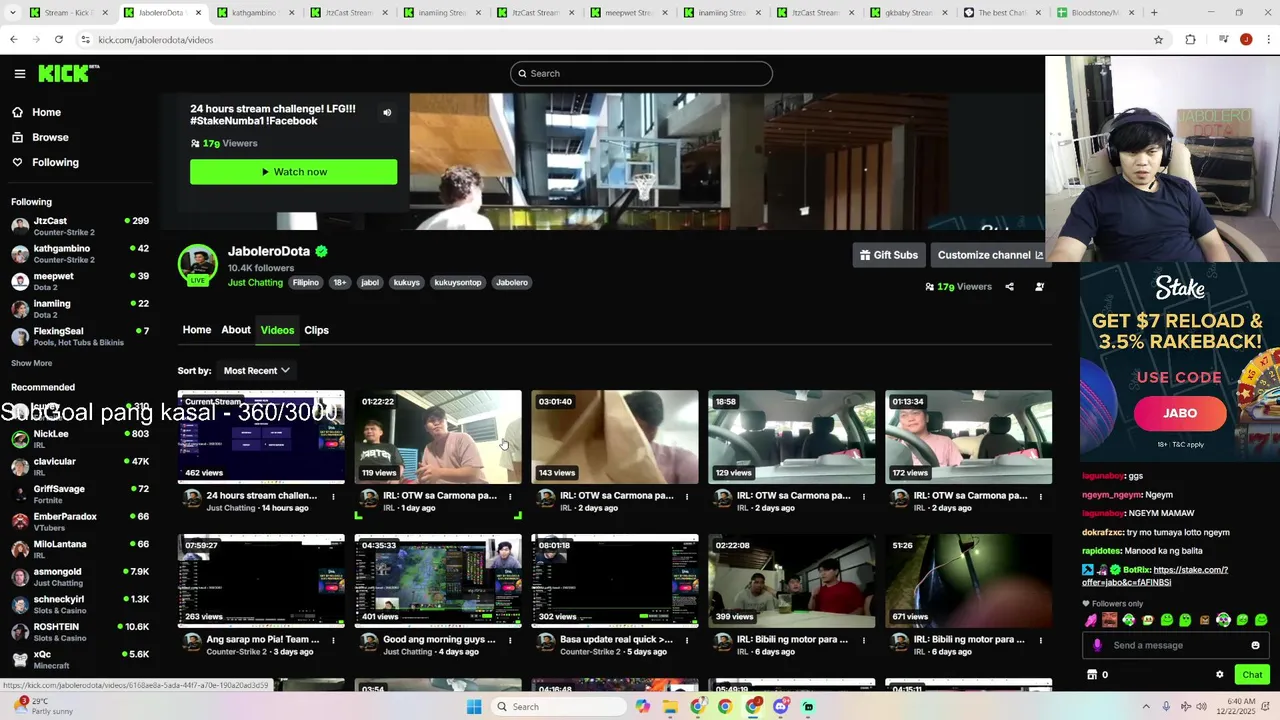Click the Kick logo

tap(69, 73)
